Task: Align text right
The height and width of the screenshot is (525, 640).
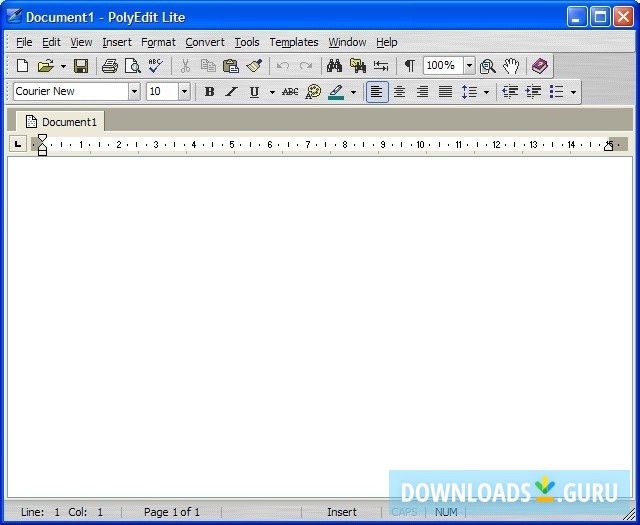Action: coord(422,91)
